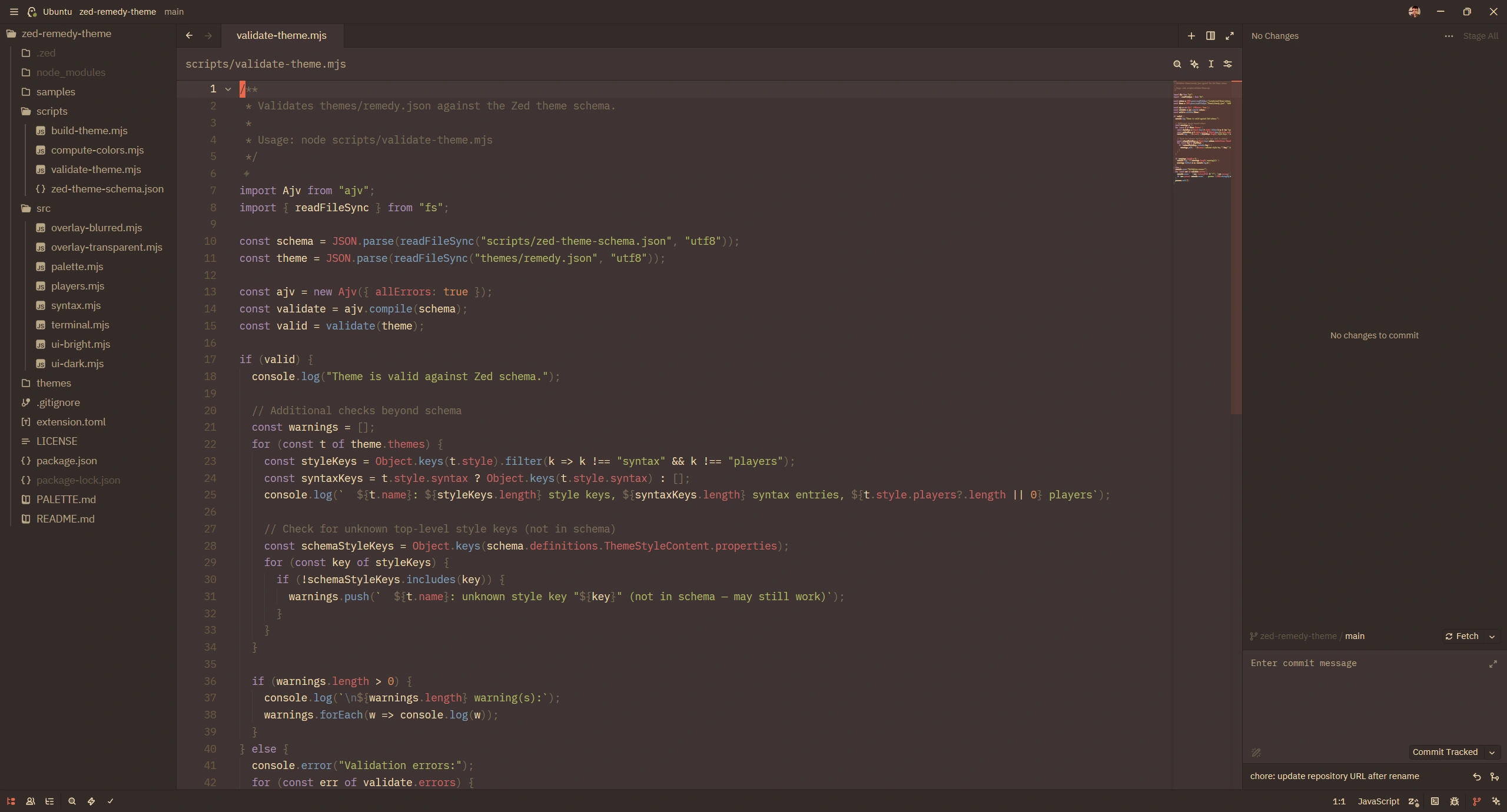Viewport: 1507px width, 812px height.
Task: Change the JavaScript language mode
Action: (x=1378, y=801)
